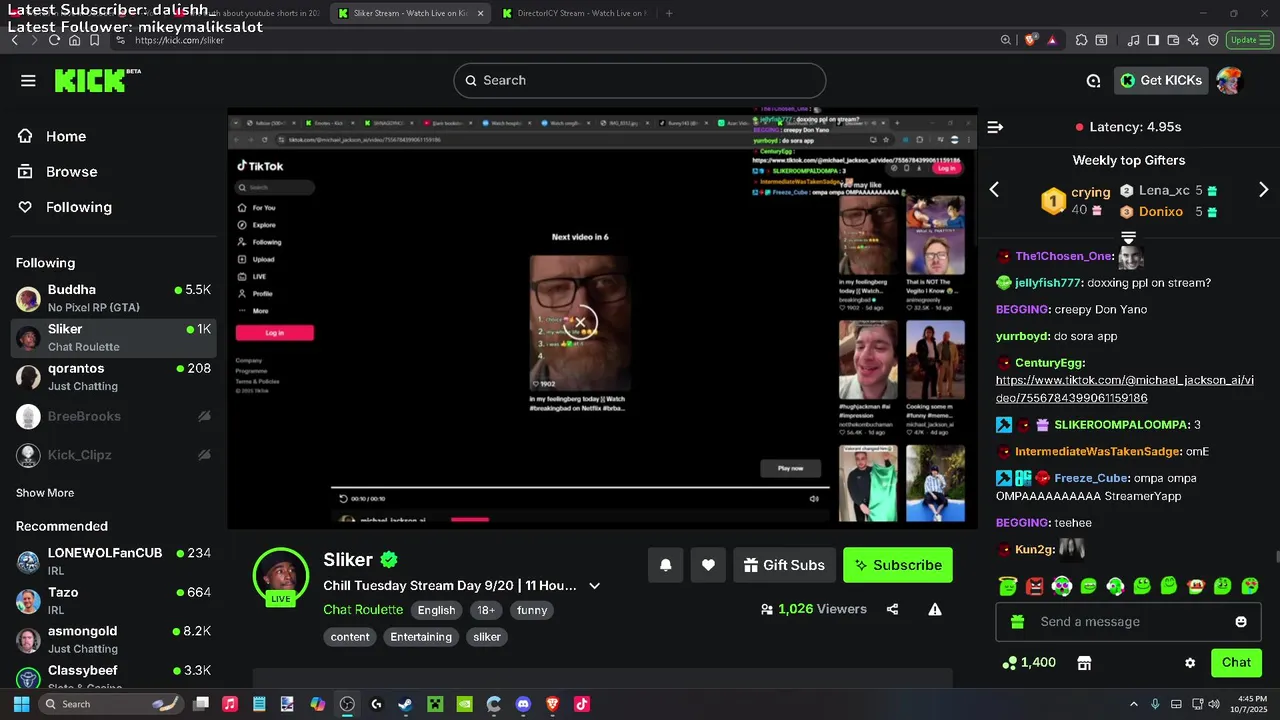This screenshot has height=720, width=1280.
Task: Open offline BreeBrooks channel
Action: [113, 416]
